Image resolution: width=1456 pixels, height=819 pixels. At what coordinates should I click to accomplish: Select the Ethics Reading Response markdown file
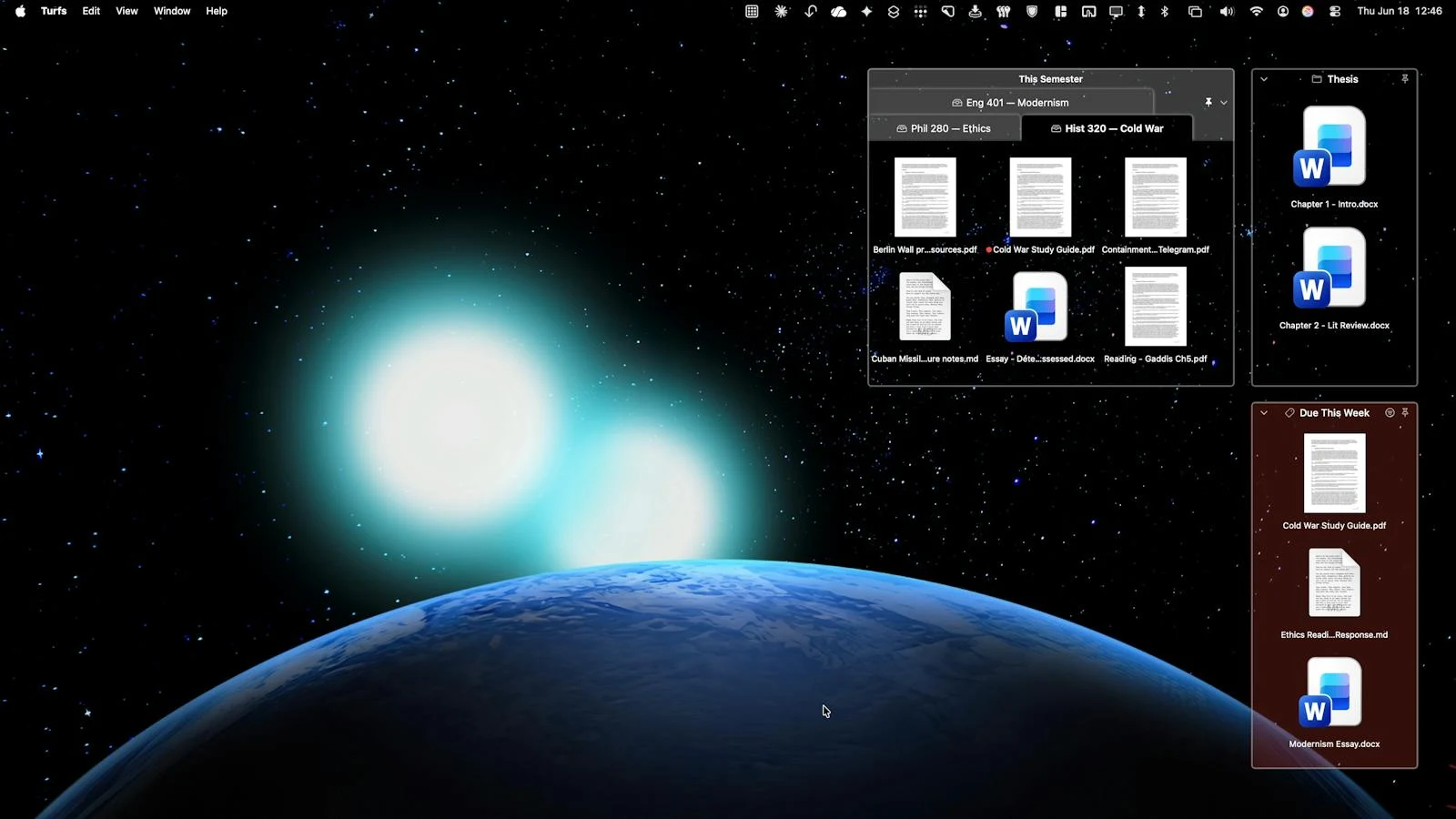[x=1334, y=583]
